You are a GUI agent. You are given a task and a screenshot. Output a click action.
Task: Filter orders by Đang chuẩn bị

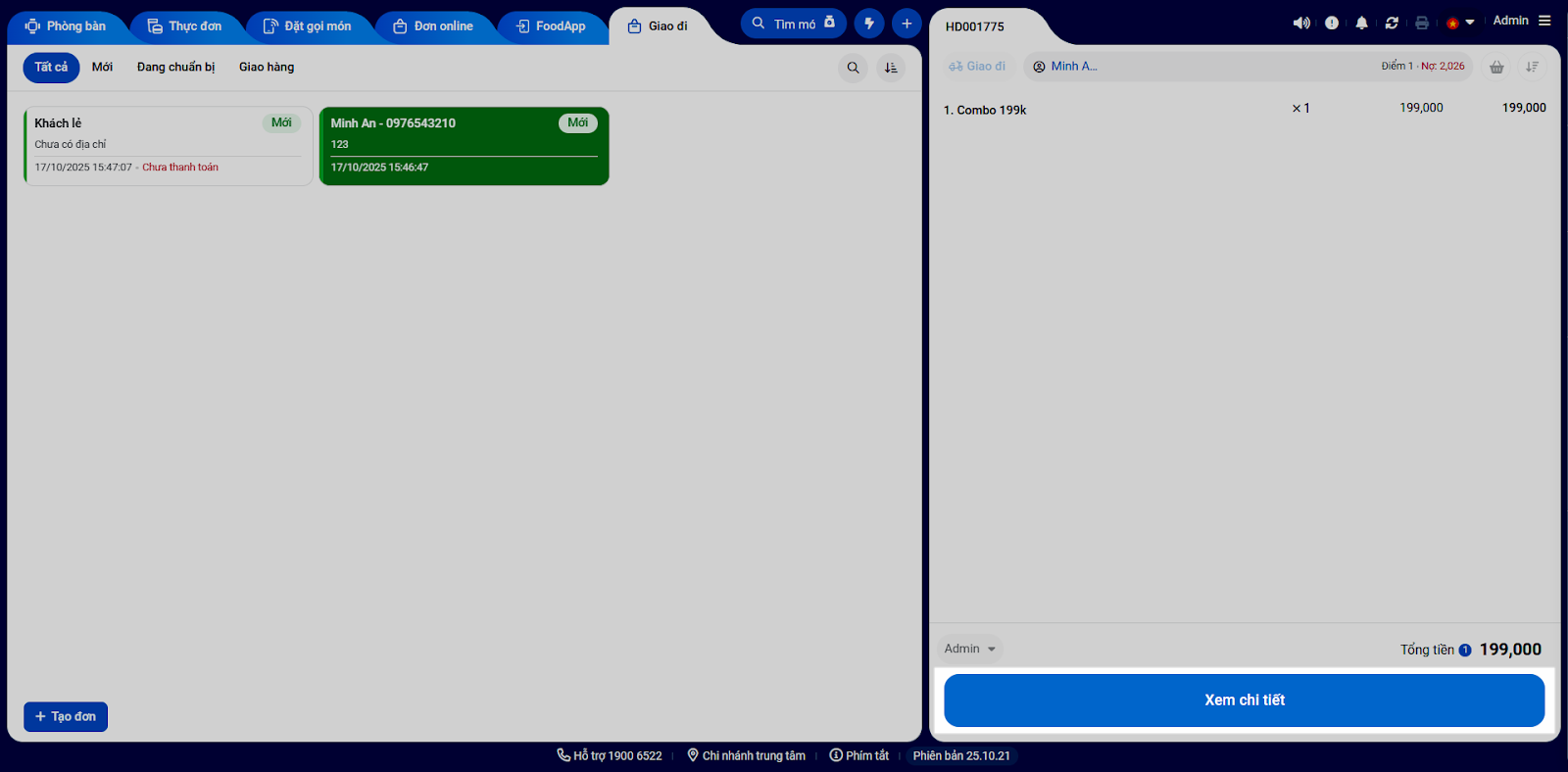pyautogui.click(x=175, y=68)
